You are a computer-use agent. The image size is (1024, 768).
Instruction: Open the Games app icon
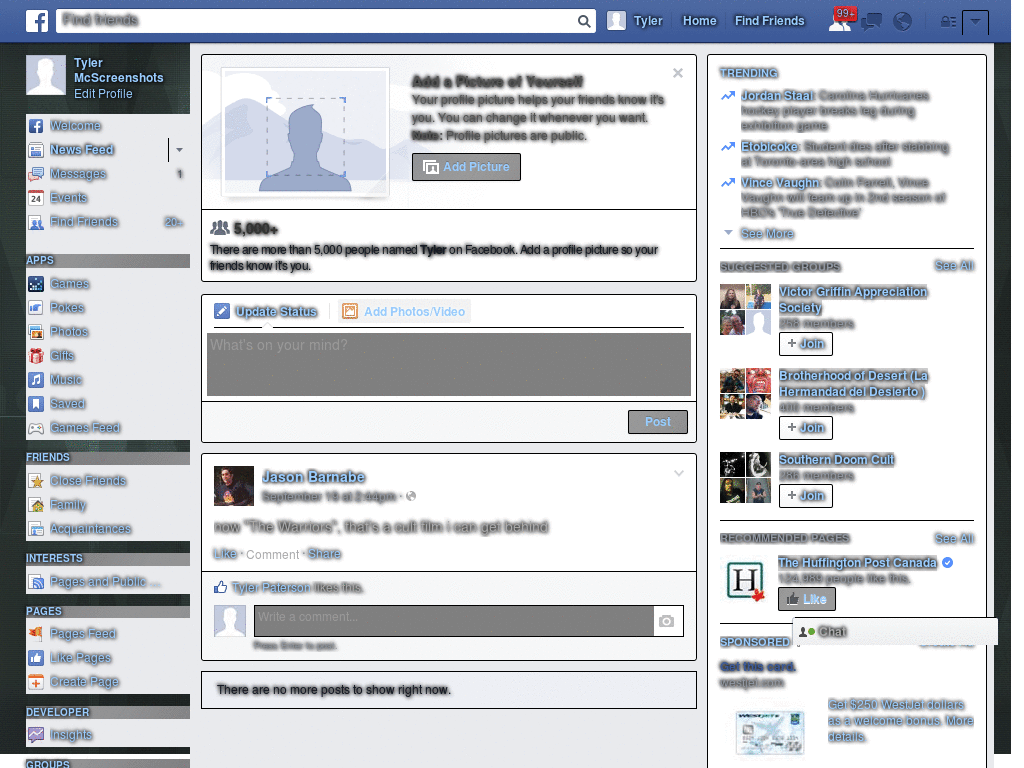click(x=36, y=284)
